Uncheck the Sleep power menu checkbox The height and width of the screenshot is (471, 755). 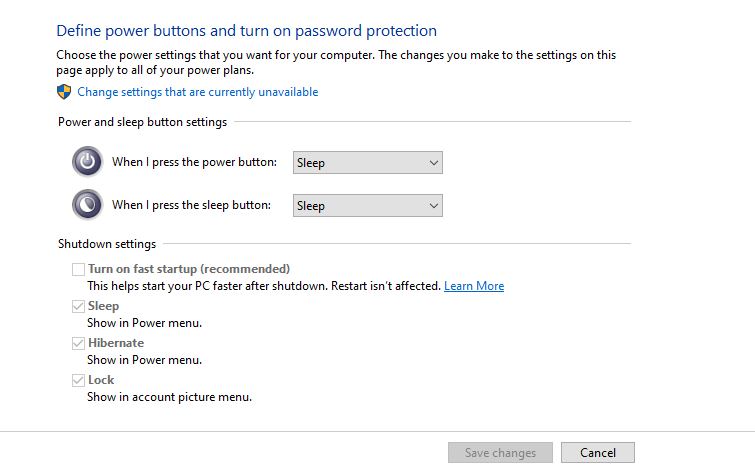point(78,306)
